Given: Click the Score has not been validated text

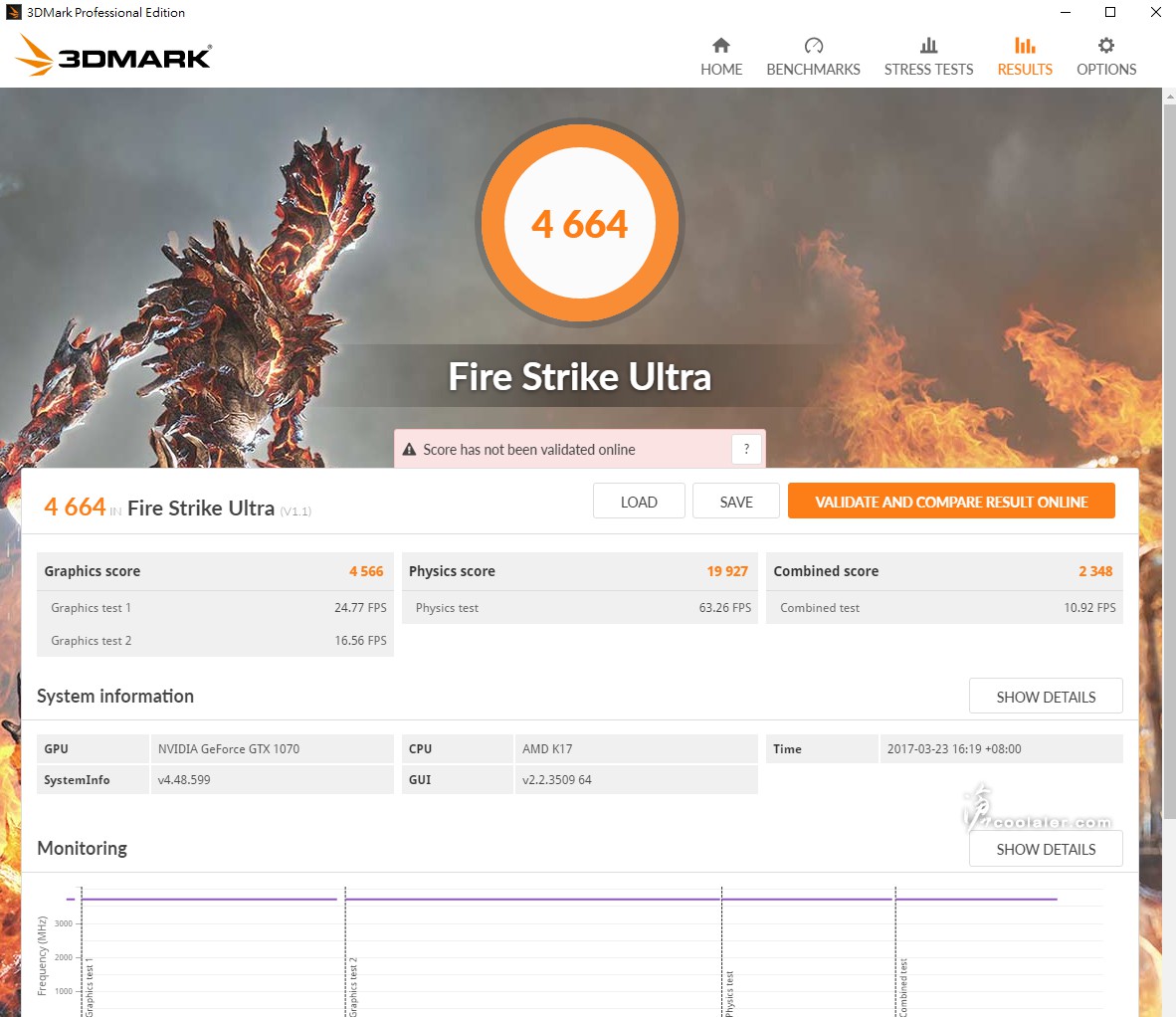Looking at the screenshot, I should [528, 449].
